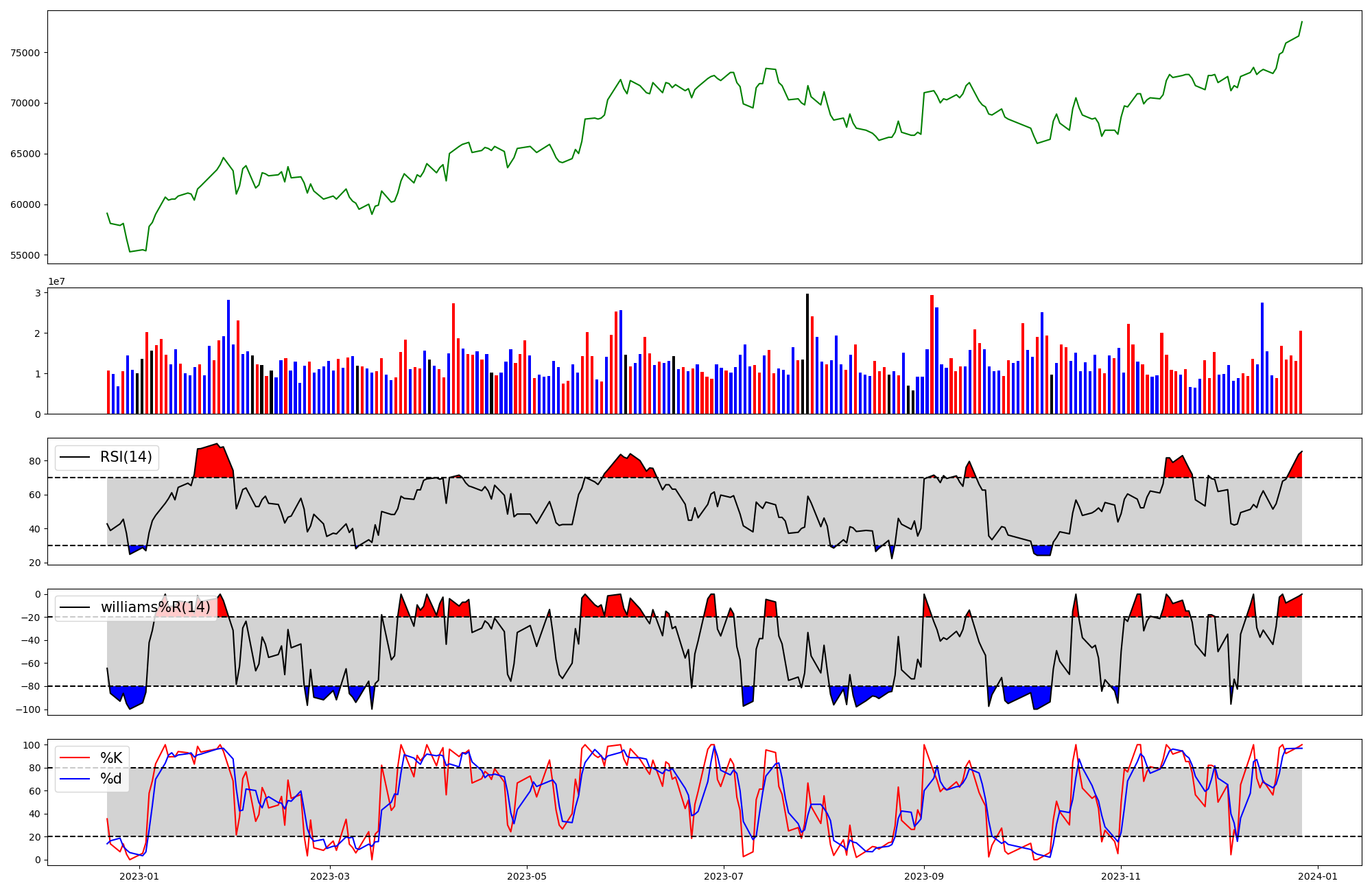Click the blue %d legend entry

point(110,779)
